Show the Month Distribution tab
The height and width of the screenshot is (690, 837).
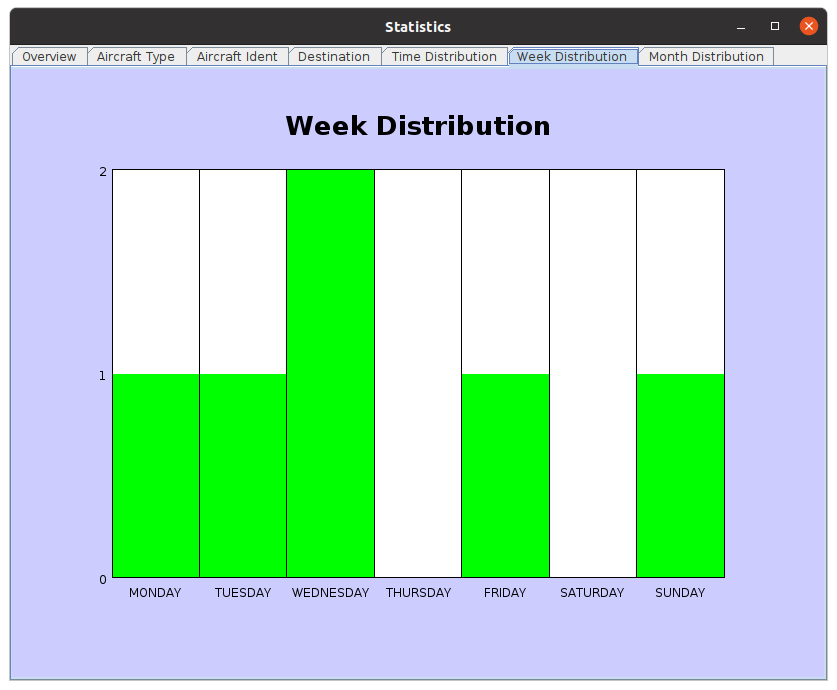706,57
